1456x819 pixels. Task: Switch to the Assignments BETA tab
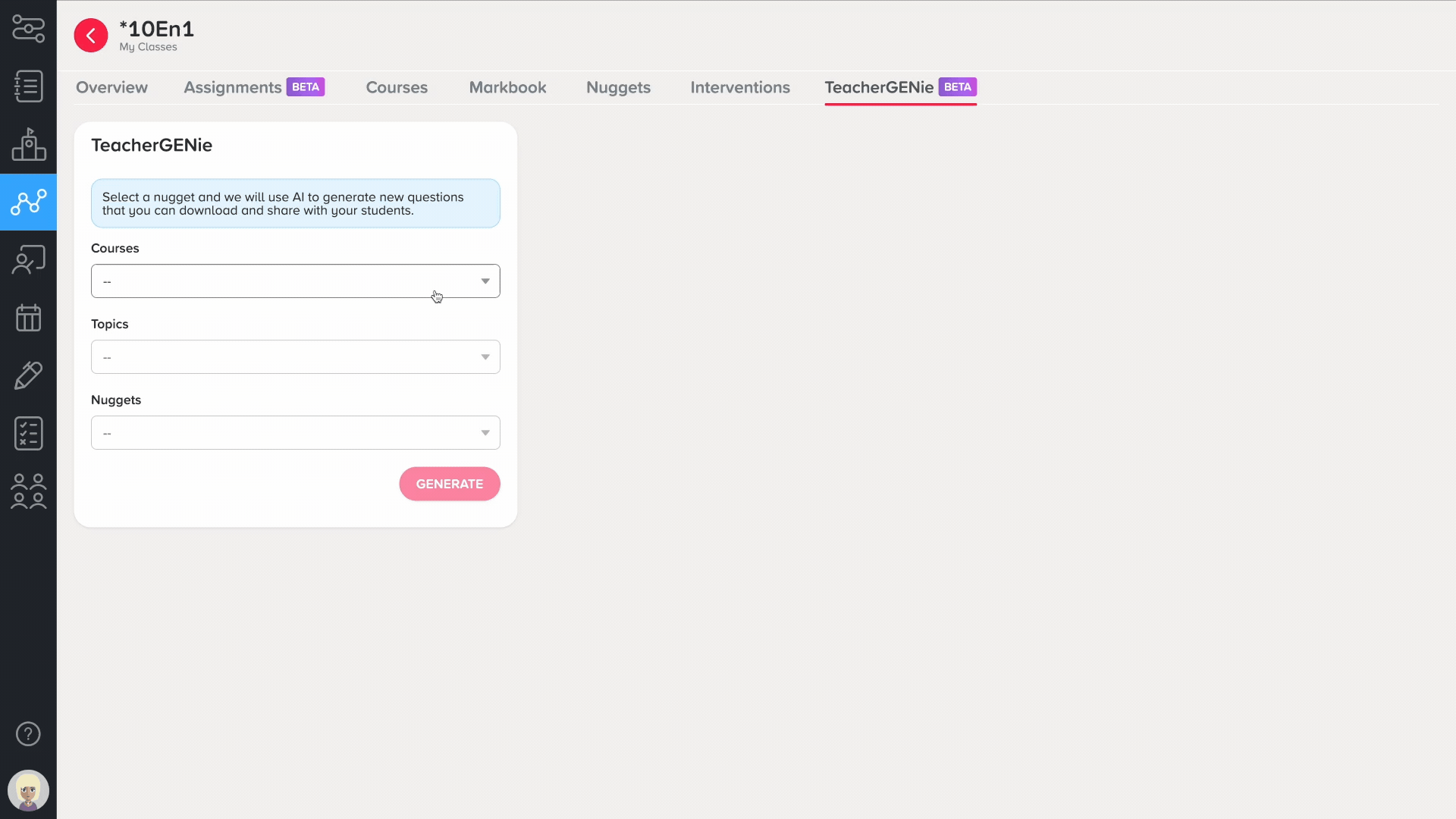[254, 87]
